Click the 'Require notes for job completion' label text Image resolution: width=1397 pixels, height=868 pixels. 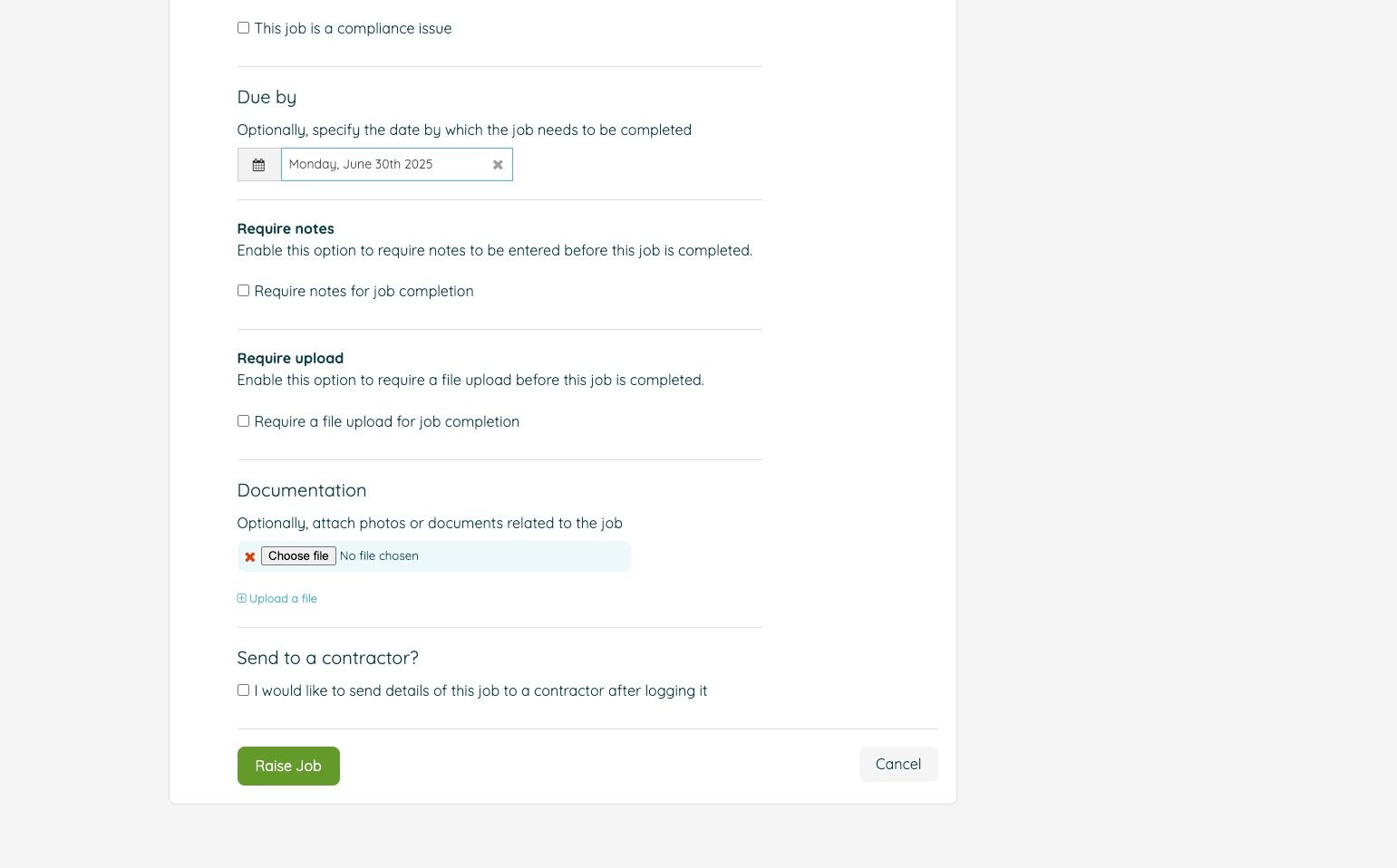coord(364,292)
